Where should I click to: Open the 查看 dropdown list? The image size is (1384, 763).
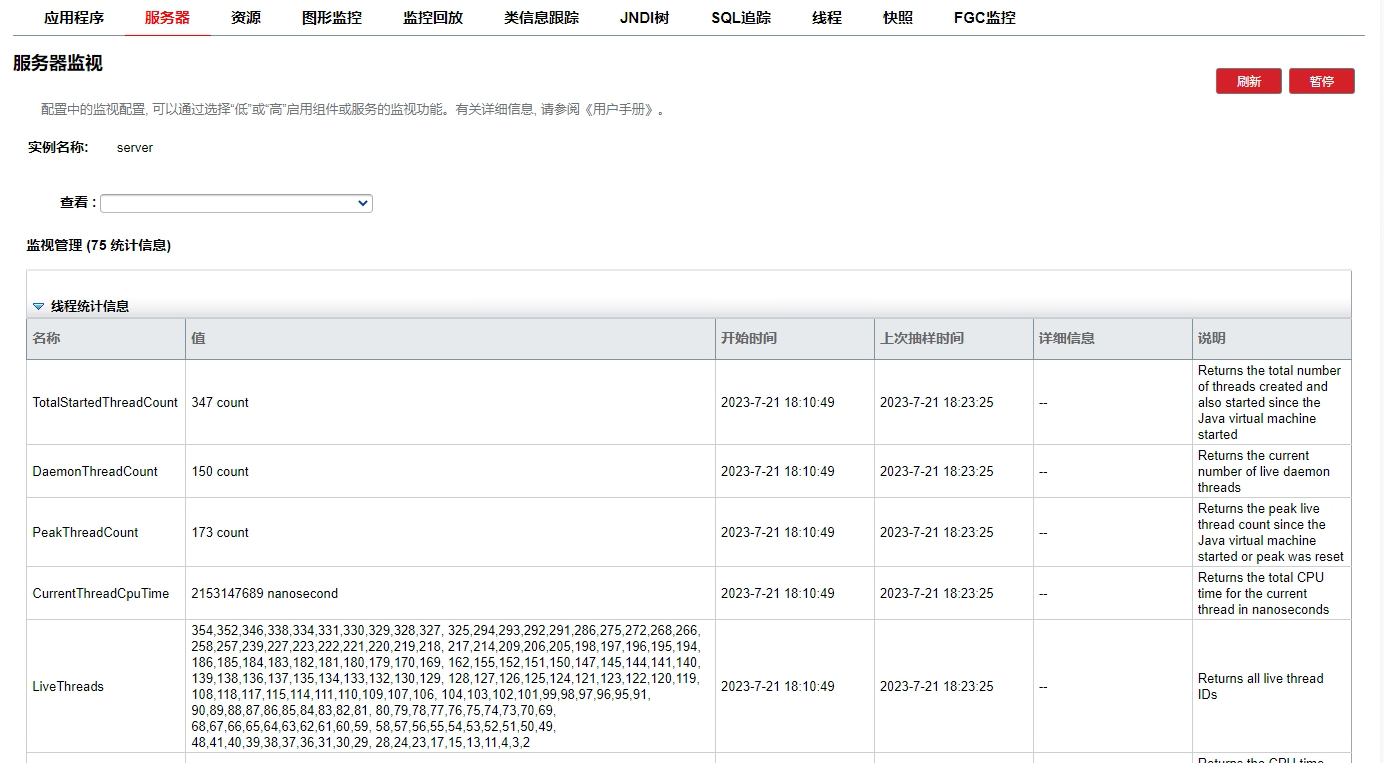click(x=236, y=203)
